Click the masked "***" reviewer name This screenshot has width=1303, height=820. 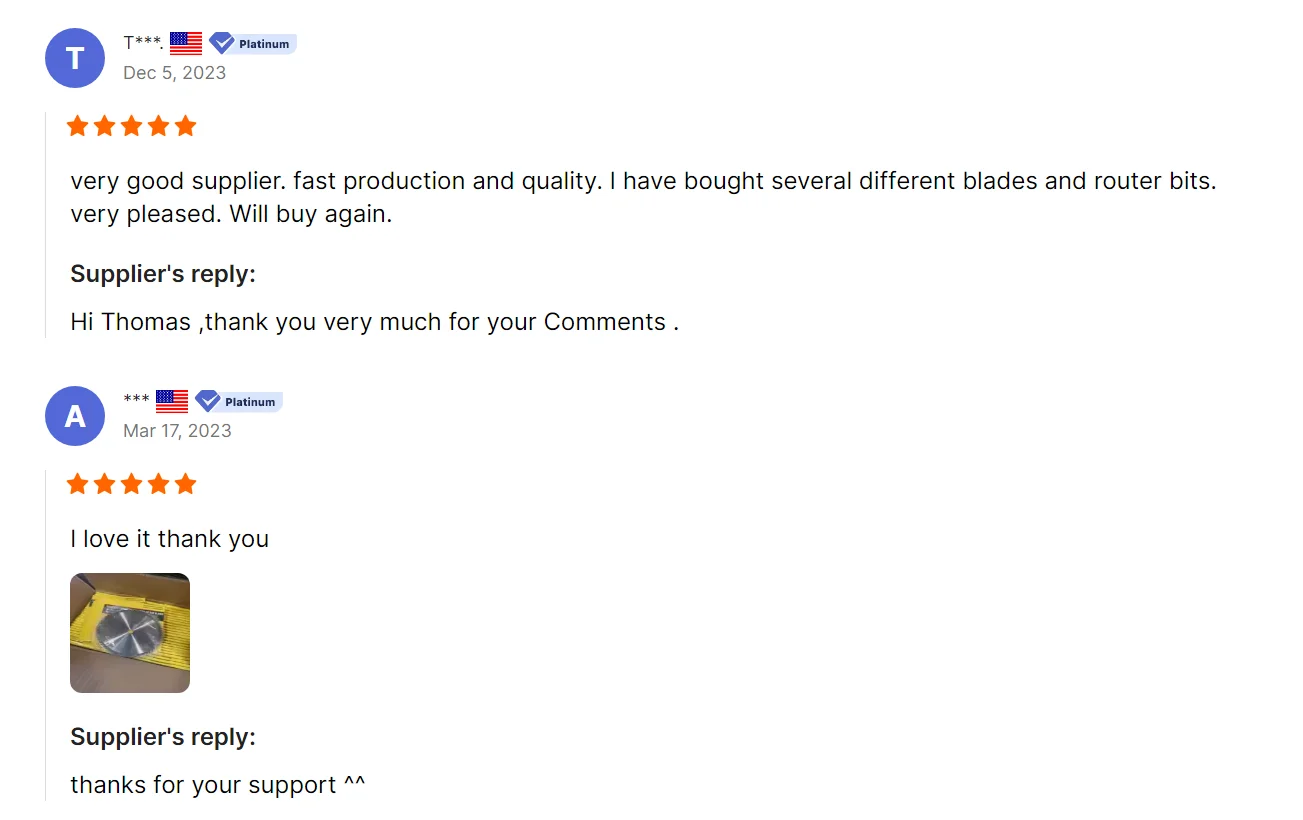[x=136, y=401]
